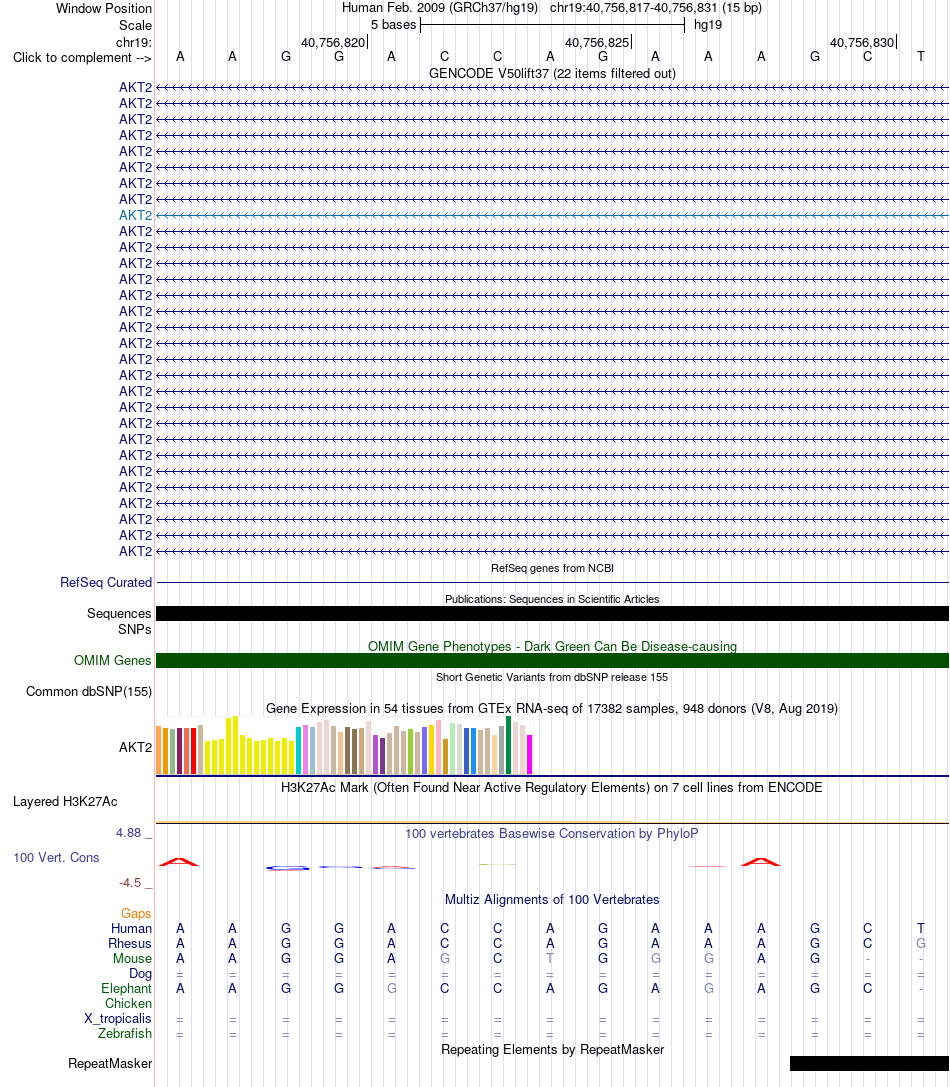This screenshot has height=1087, width=950.
Task: Click the 'Scale' row label
Action: 135,26
